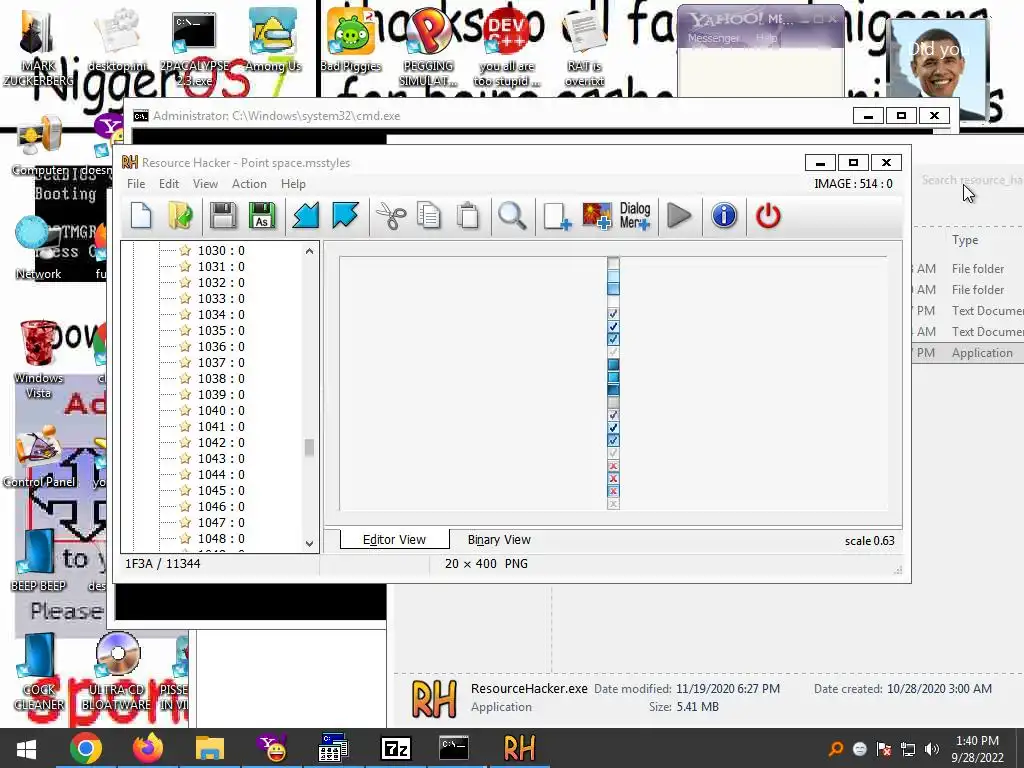Open the Help menu
Viewport: 1024px width, 768px height.
pos(293,184)
